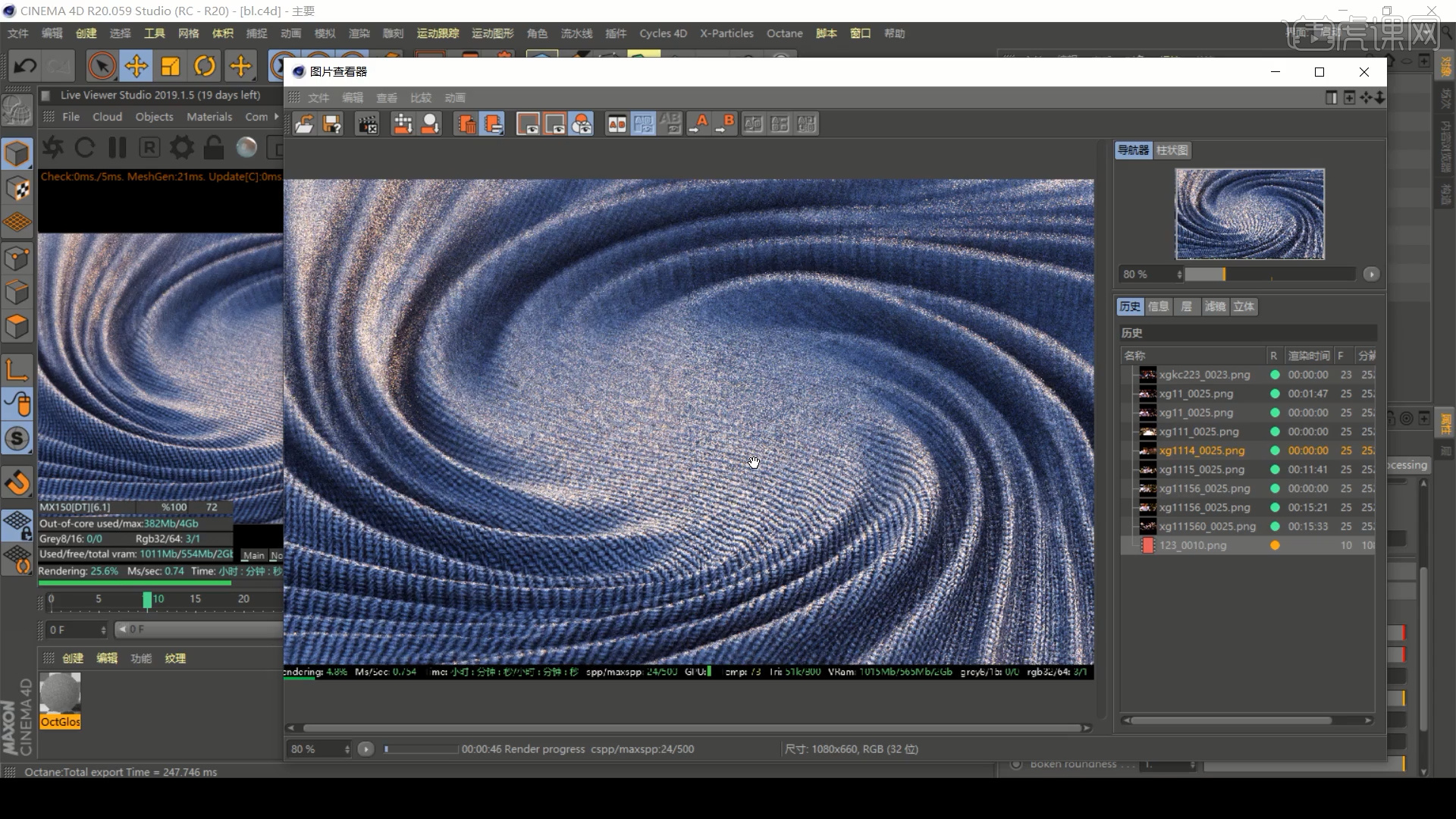Save the rendered image in picture viewer

331,124
